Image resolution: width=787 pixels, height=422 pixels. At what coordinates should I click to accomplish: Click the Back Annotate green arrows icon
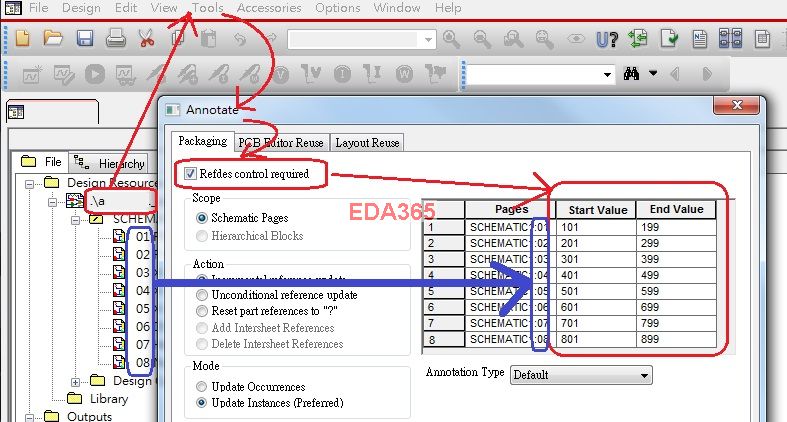638,39
